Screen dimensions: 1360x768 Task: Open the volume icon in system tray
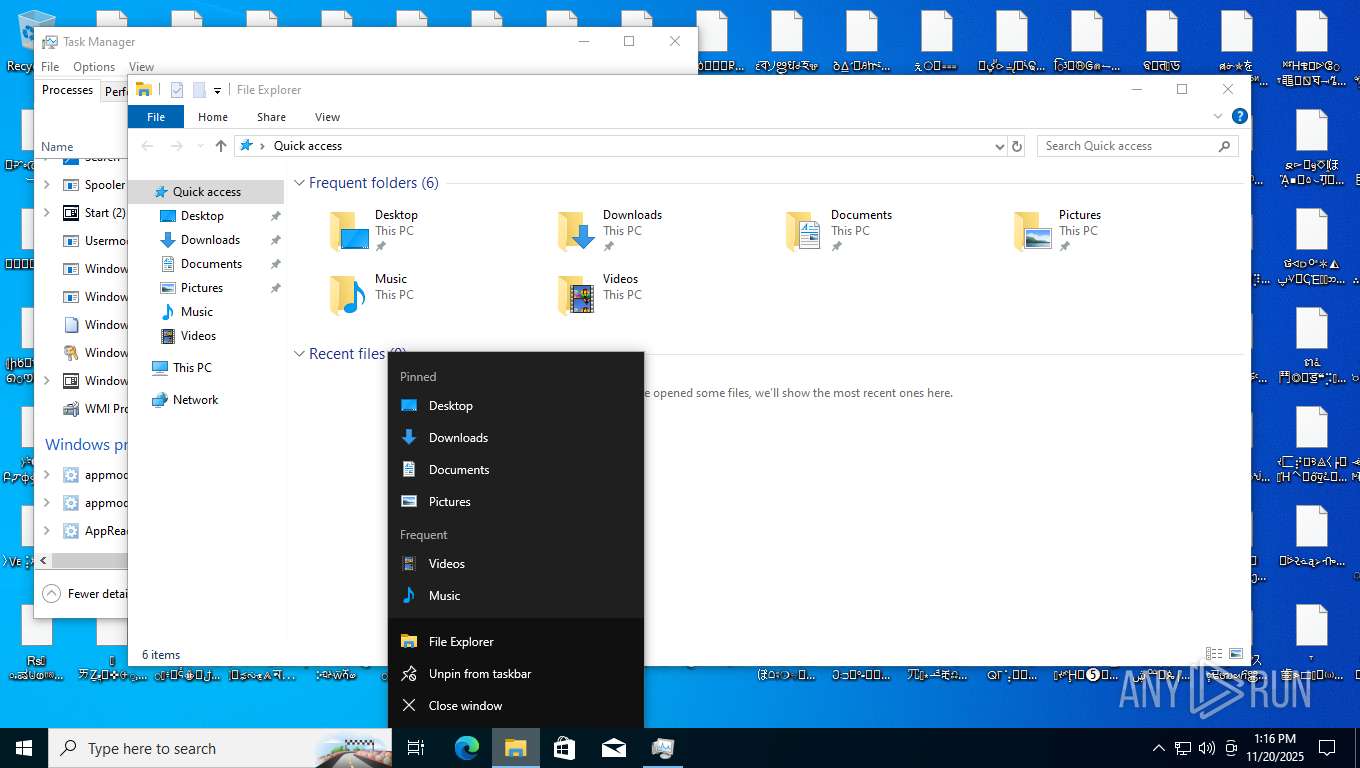[1206, 748]
